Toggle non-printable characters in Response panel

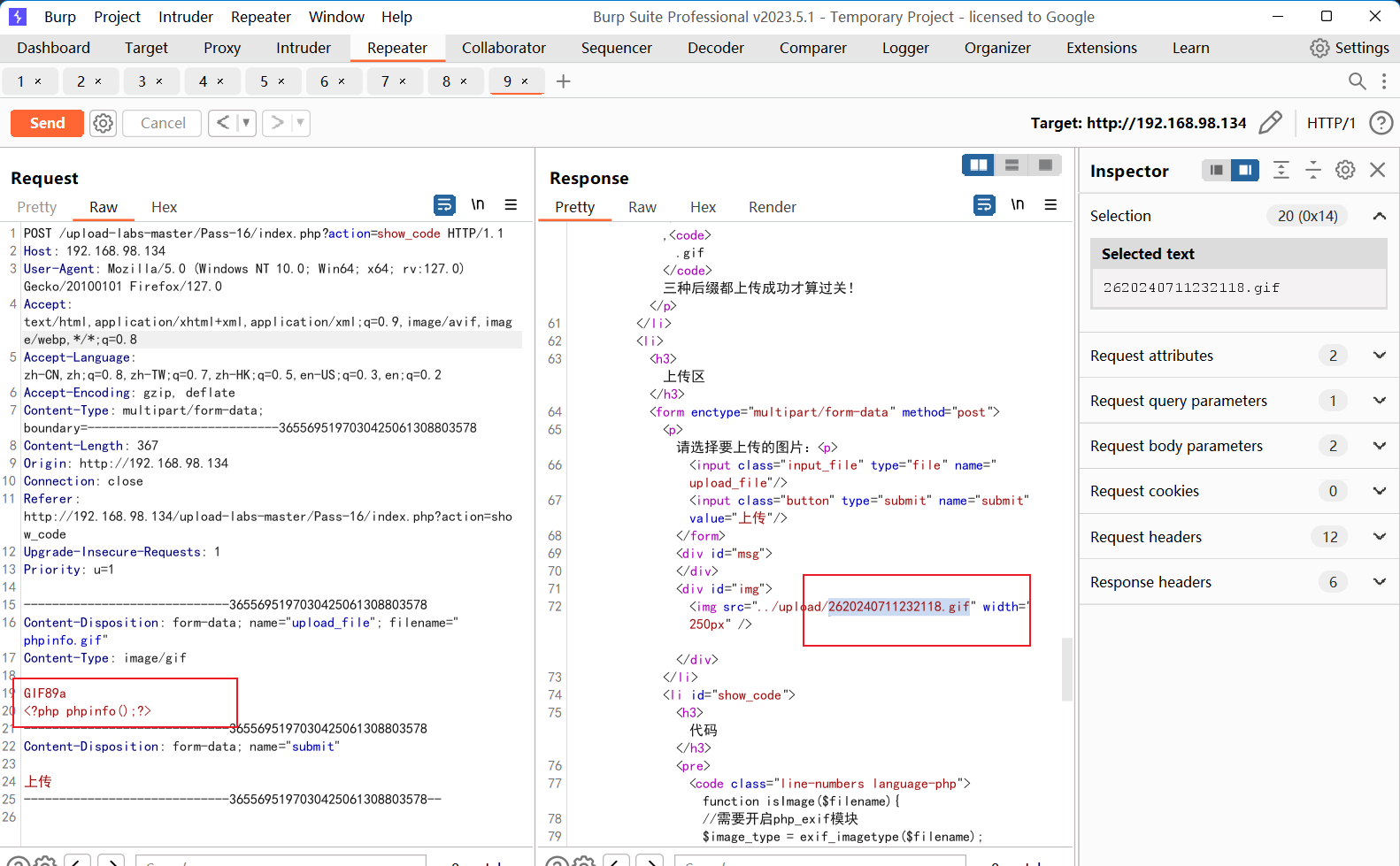1018,205
